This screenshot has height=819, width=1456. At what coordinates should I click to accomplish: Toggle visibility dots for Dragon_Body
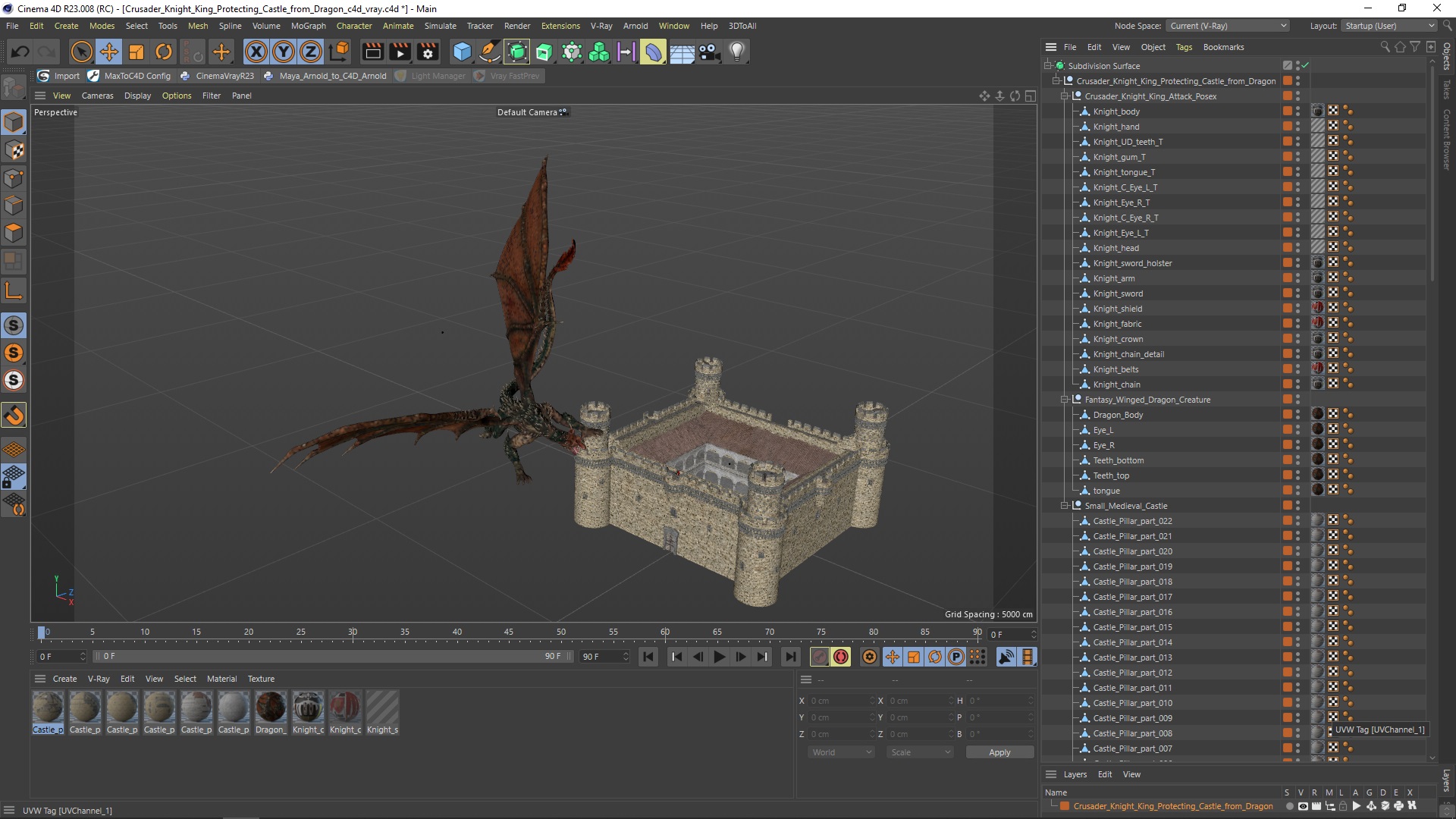[x=1298, y=415]
